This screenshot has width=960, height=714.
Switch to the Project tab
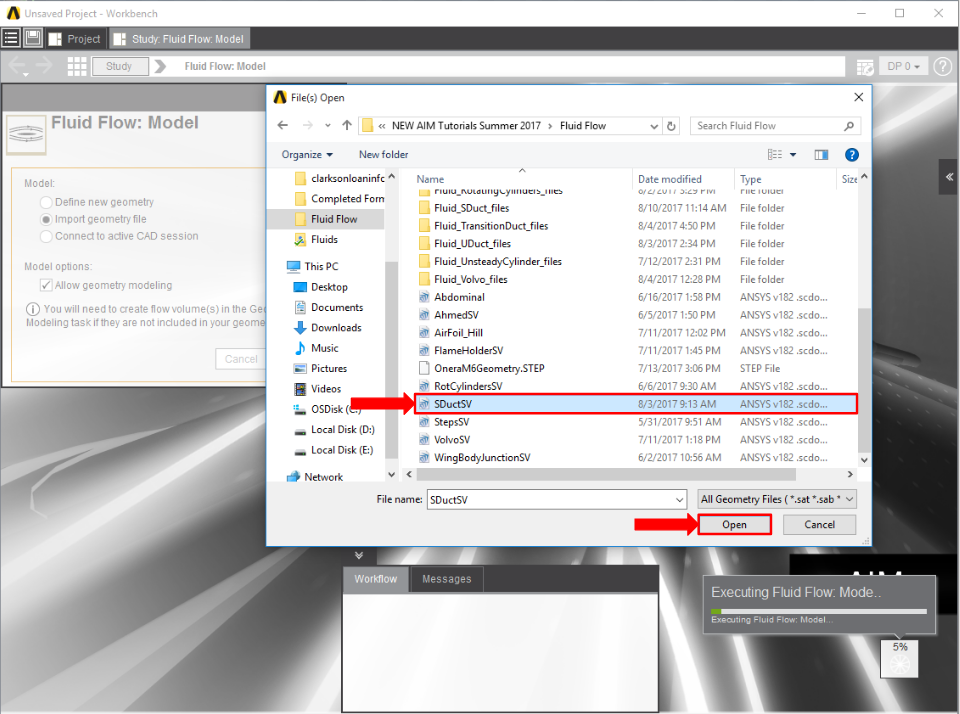[x=75, y=39]
